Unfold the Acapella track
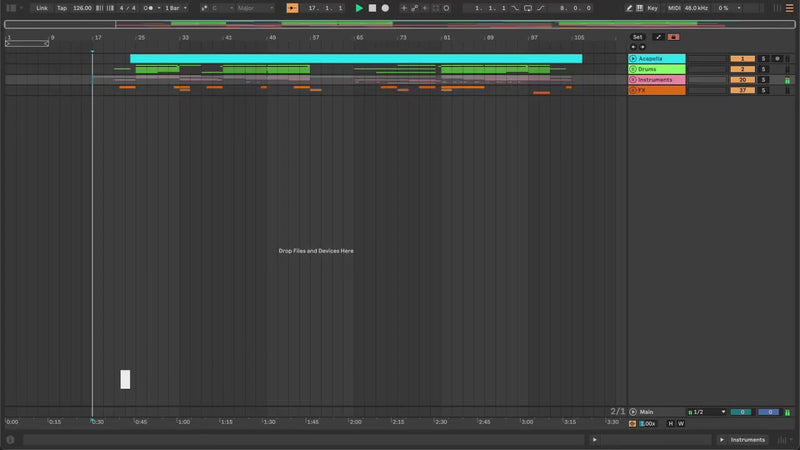 click(x=633, y=59)
